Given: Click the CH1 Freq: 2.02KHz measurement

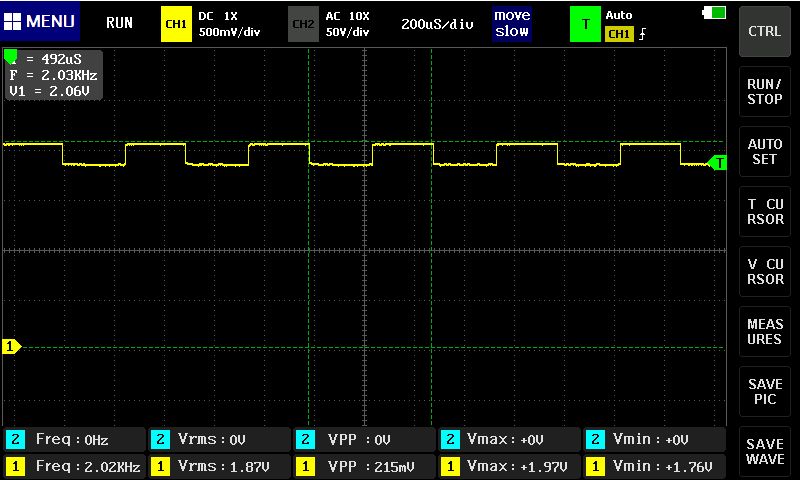Looking at the screenshot, I should click(74, 466).
